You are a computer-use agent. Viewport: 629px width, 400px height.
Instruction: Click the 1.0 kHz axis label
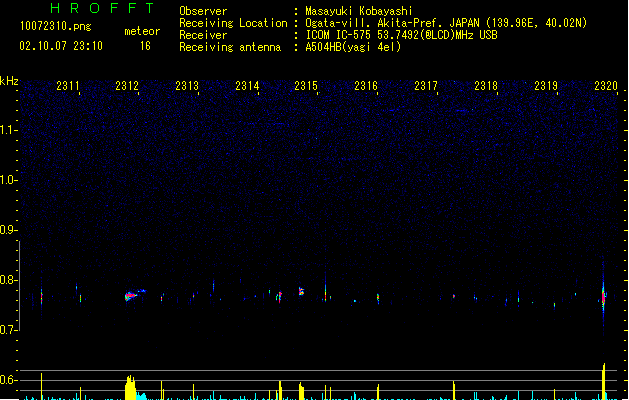(x=8, y=180)
